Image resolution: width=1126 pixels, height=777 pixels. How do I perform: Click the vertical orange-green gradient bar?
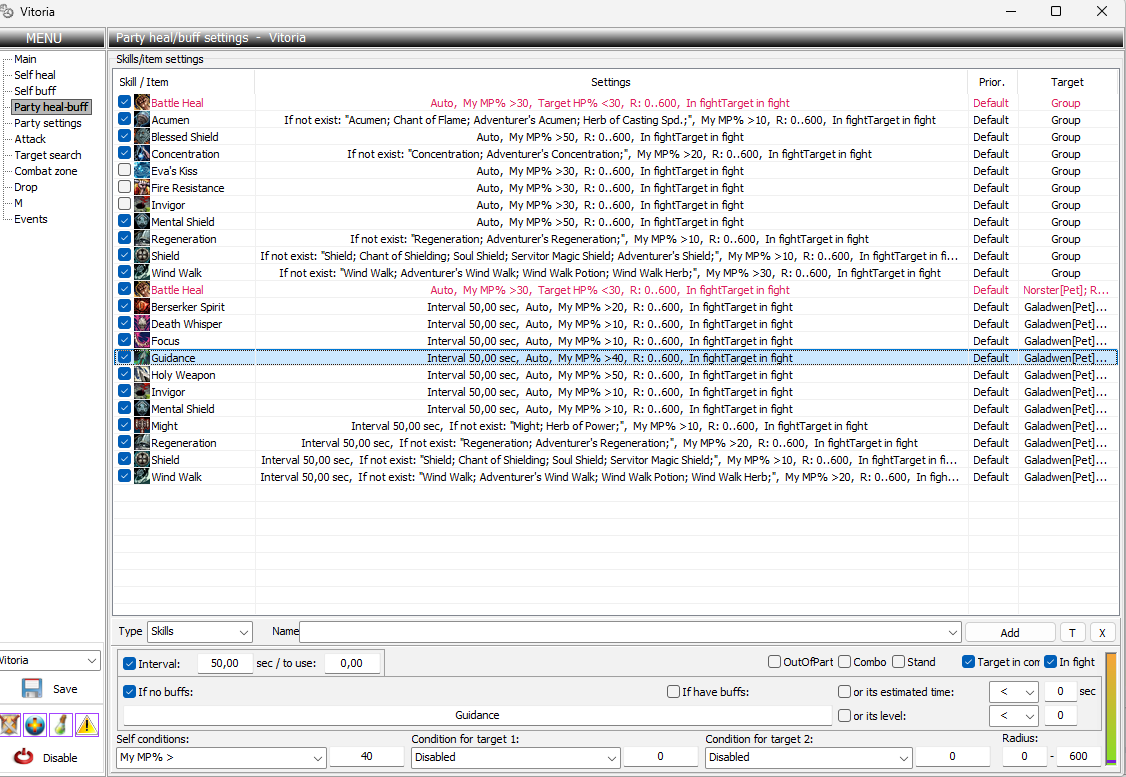[1112, 709]
